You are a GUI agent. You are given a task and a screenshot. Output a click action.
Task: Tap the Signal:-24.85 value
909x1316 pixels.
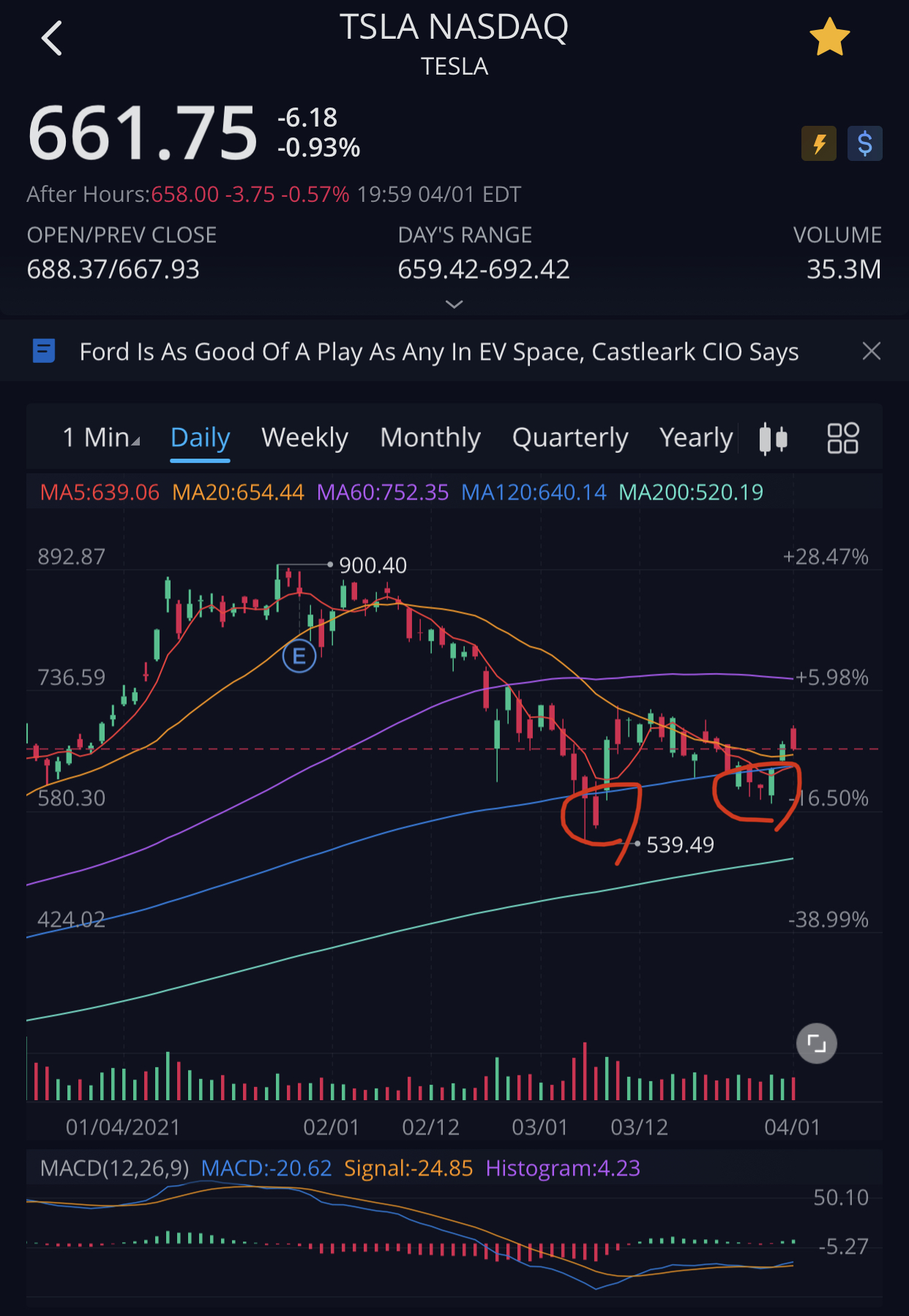pyautogui.click(x=408, y=1168)
